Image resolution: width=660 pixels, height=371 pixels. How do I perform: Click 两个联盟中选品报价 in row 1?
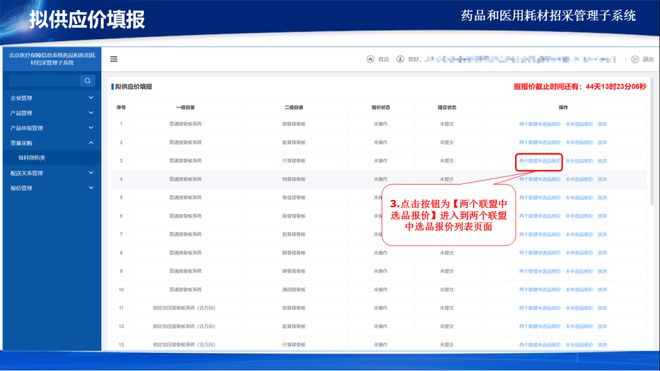point(539,124)
